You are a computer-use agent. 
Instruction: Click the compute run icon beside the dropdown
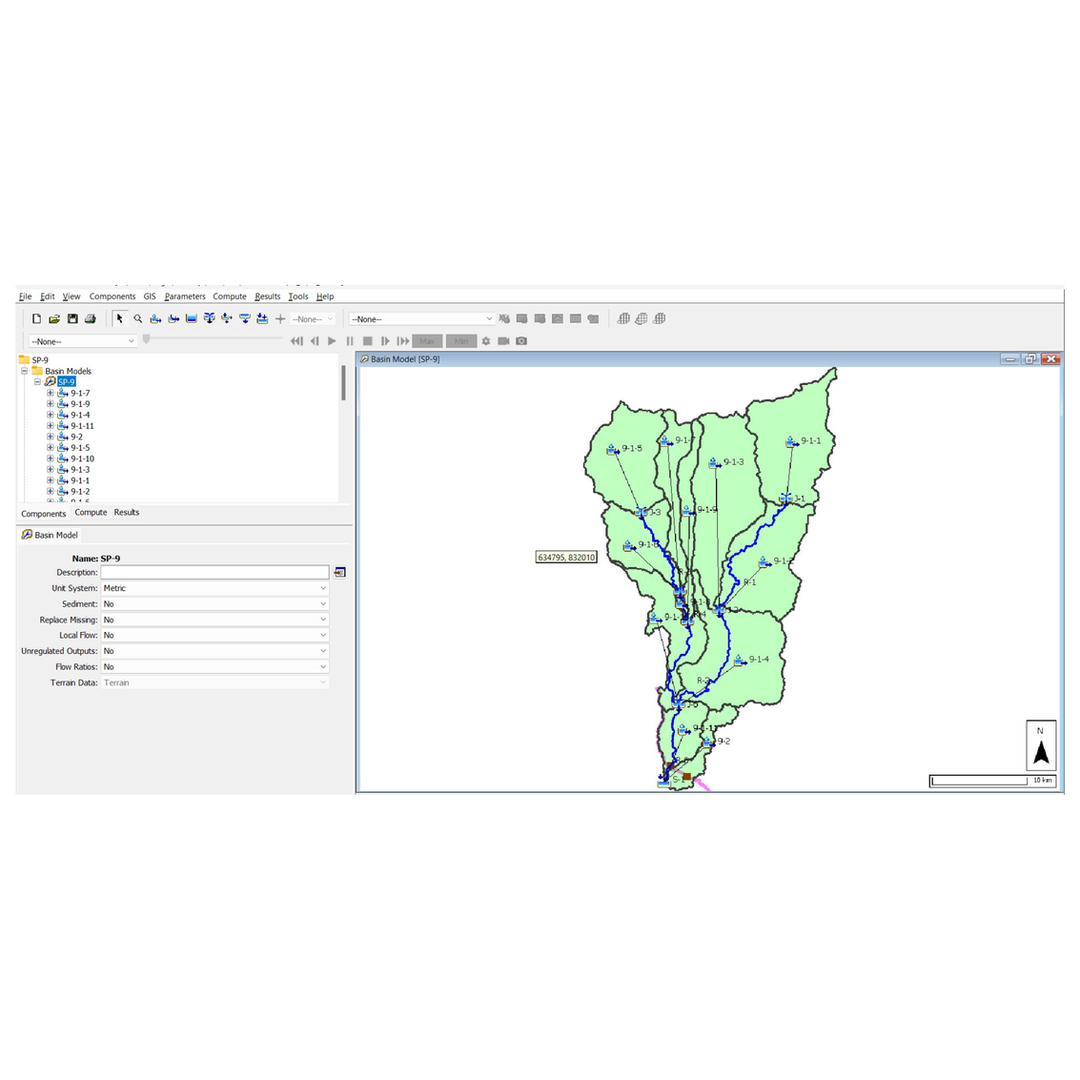pos(504,319)
